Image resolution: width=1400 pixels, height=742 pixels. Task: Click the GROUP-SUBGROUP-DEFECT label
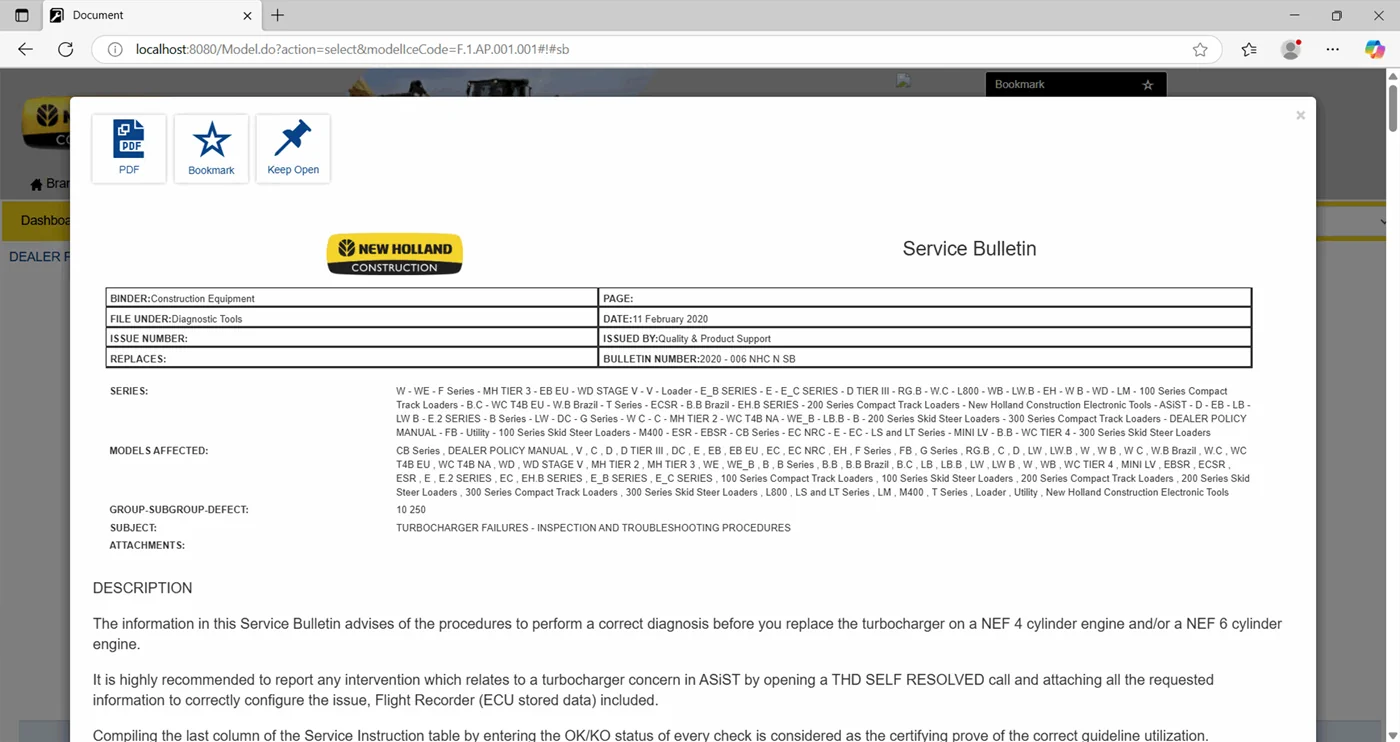pyautogui.click(x=179, y=510)
